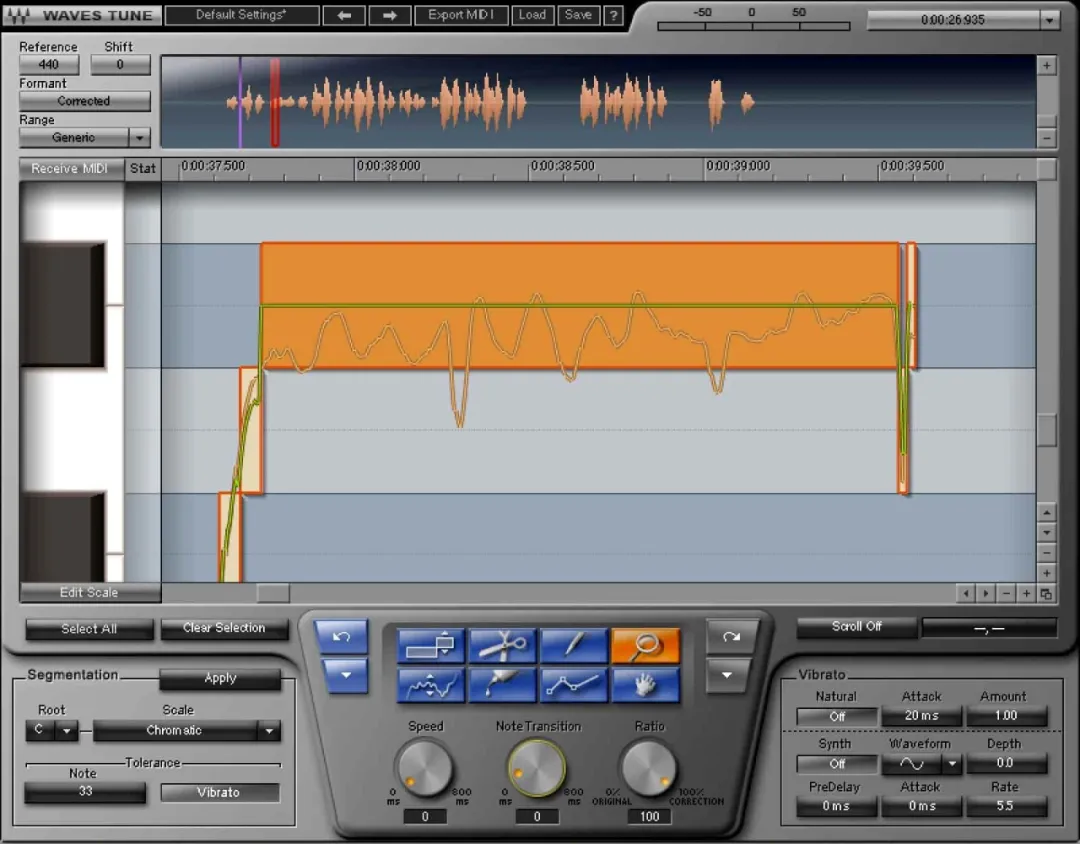Load previous preset with left arrow
1080x844 pixels.
[344, 15]
